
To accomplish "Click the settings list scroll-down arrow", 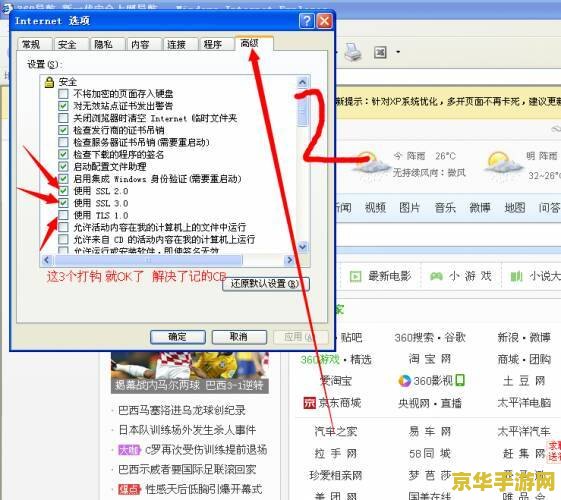I will pos(303,247).
